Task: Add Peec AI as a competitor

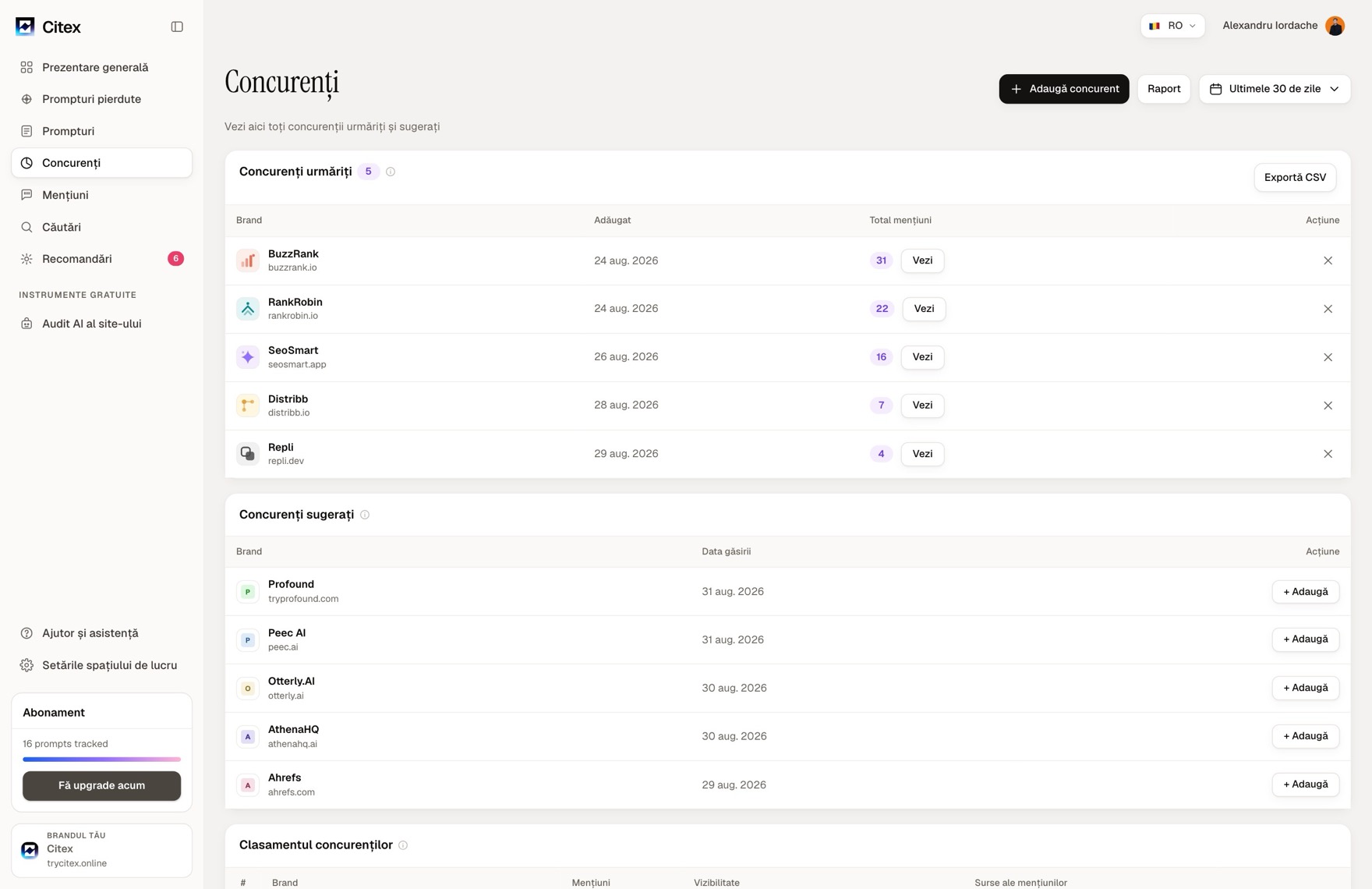Action: coord(1306,639)
